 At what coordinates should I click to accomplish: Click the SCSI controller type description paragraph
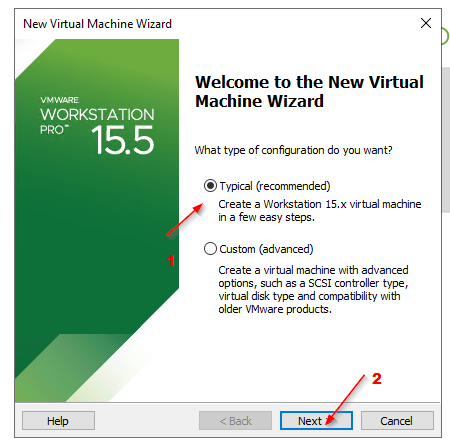click(x=313, y=289)
